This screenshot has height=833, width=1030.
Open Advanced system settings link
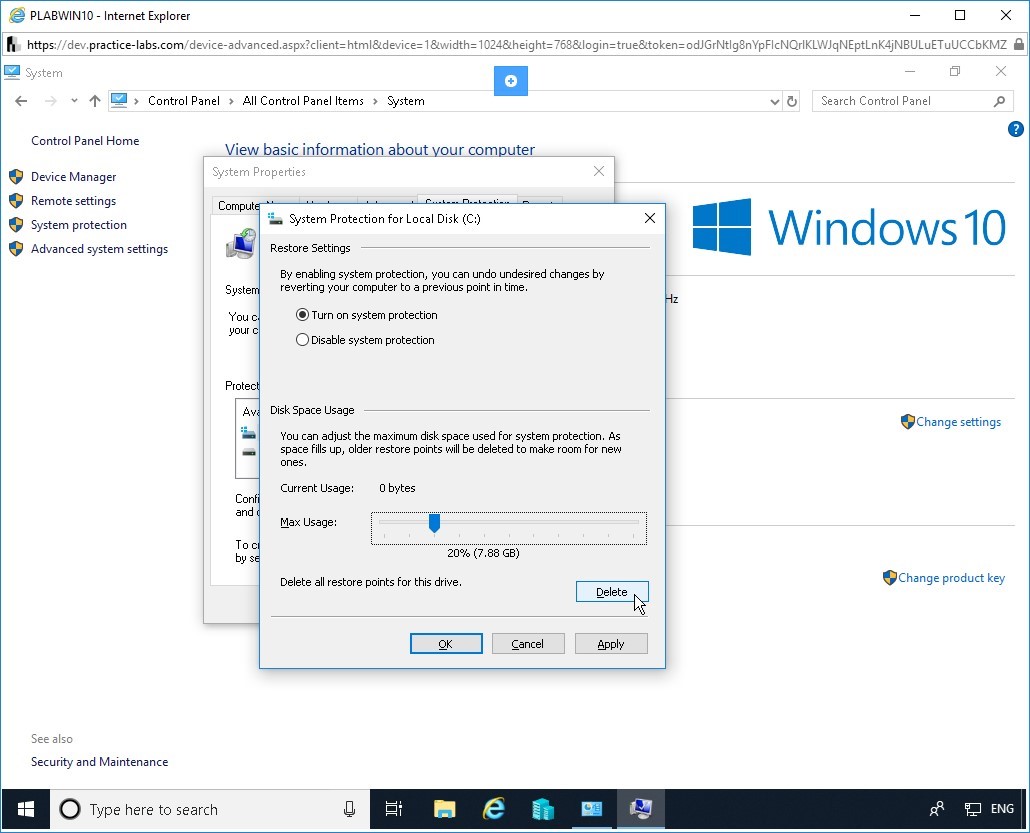[99, 249]
